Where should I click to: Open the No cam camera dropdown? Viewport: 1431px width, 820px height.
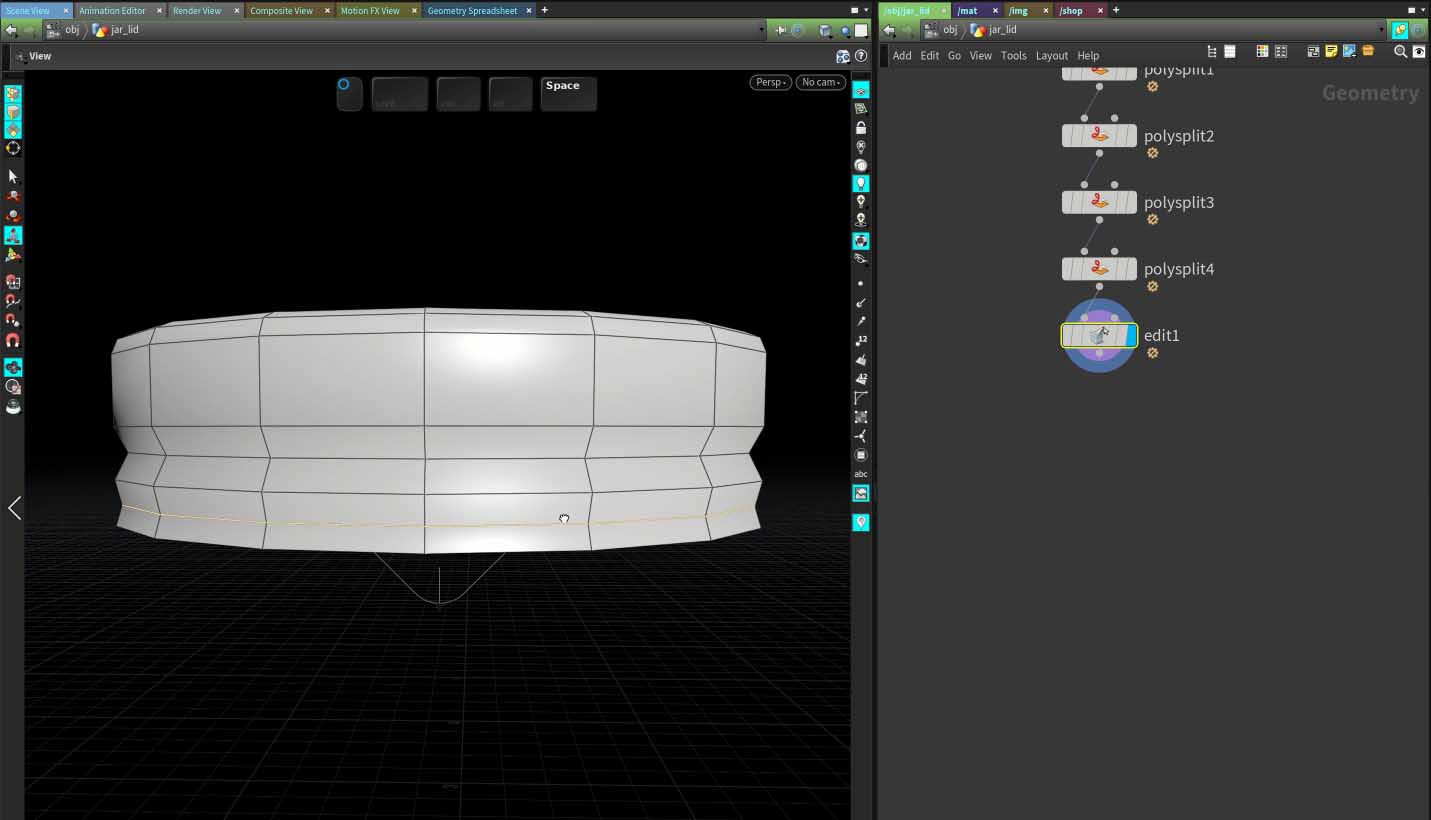tap(821, 82)
